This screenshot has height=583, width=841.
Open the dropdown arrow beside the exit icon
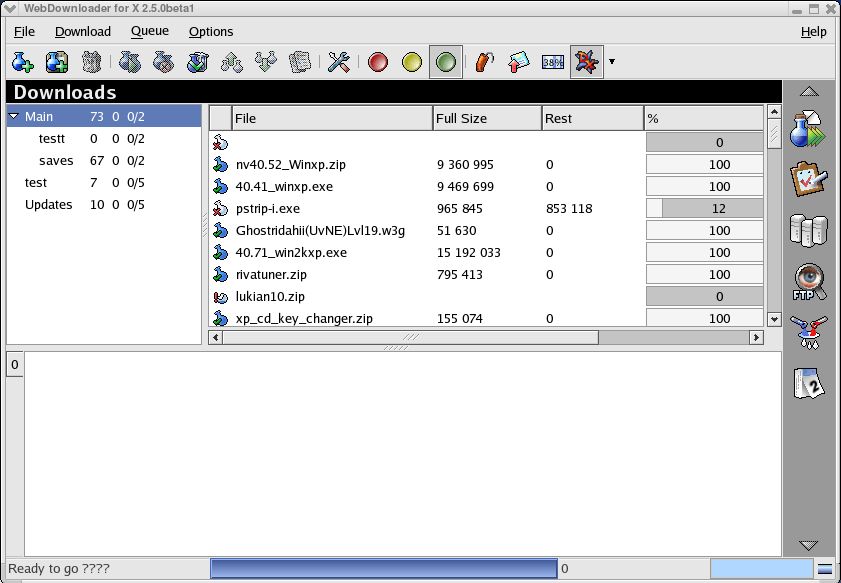[x=610, y=62]
